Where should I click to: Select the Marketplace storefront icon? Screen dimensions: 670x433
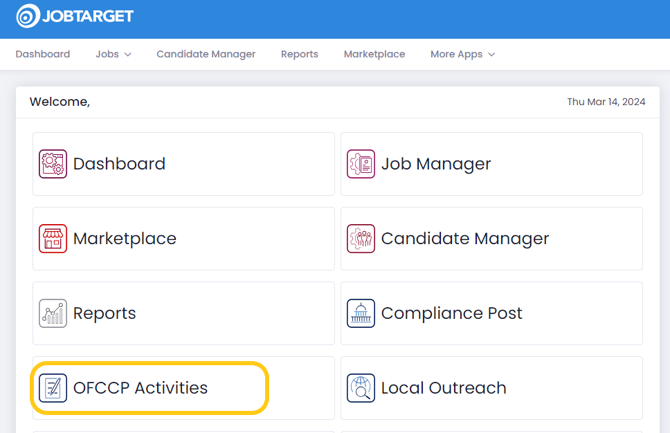(x=53, y=239)
